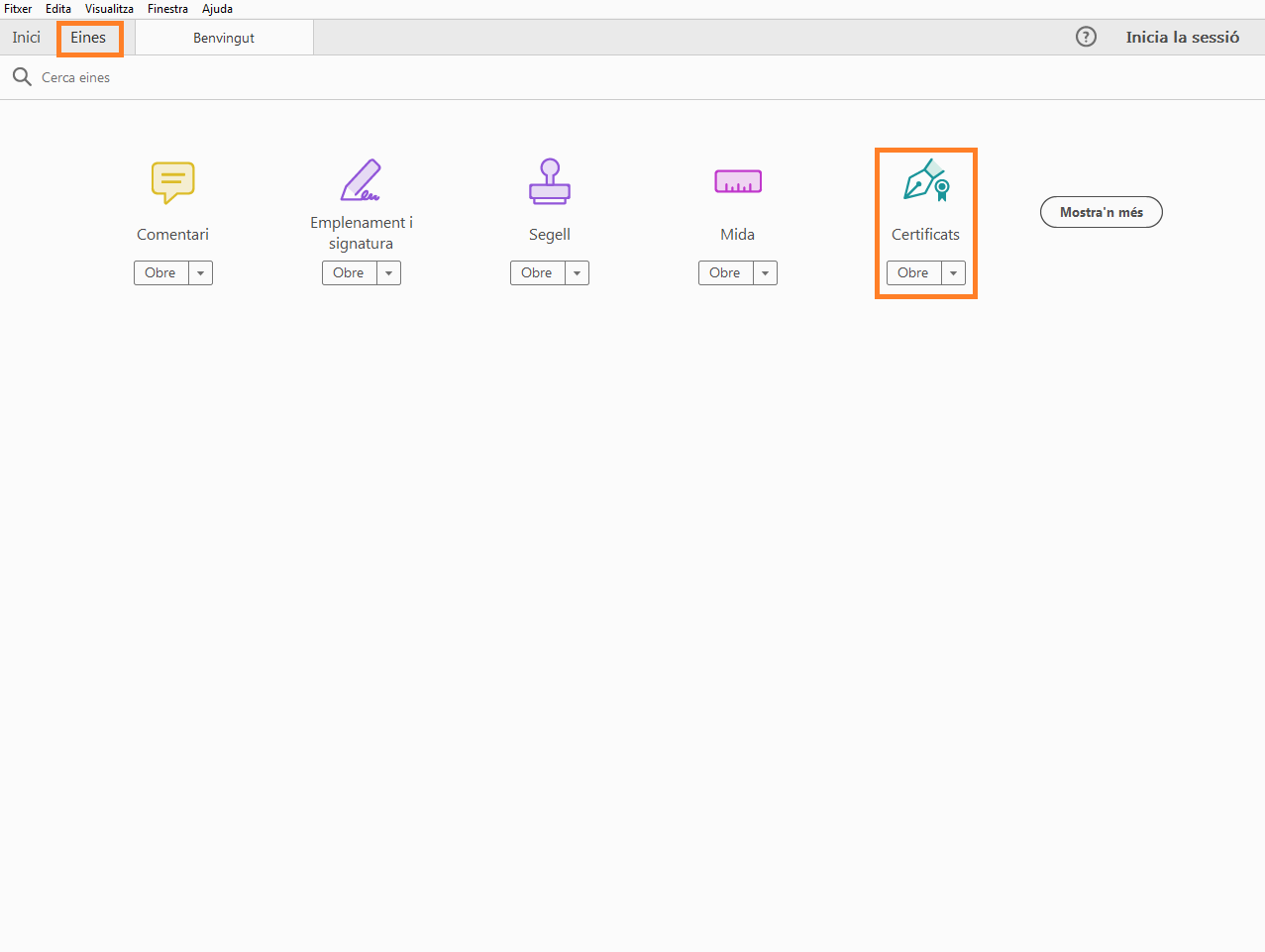Open the Ajuda menu
1265x952 pixels.
pos(217,9)
